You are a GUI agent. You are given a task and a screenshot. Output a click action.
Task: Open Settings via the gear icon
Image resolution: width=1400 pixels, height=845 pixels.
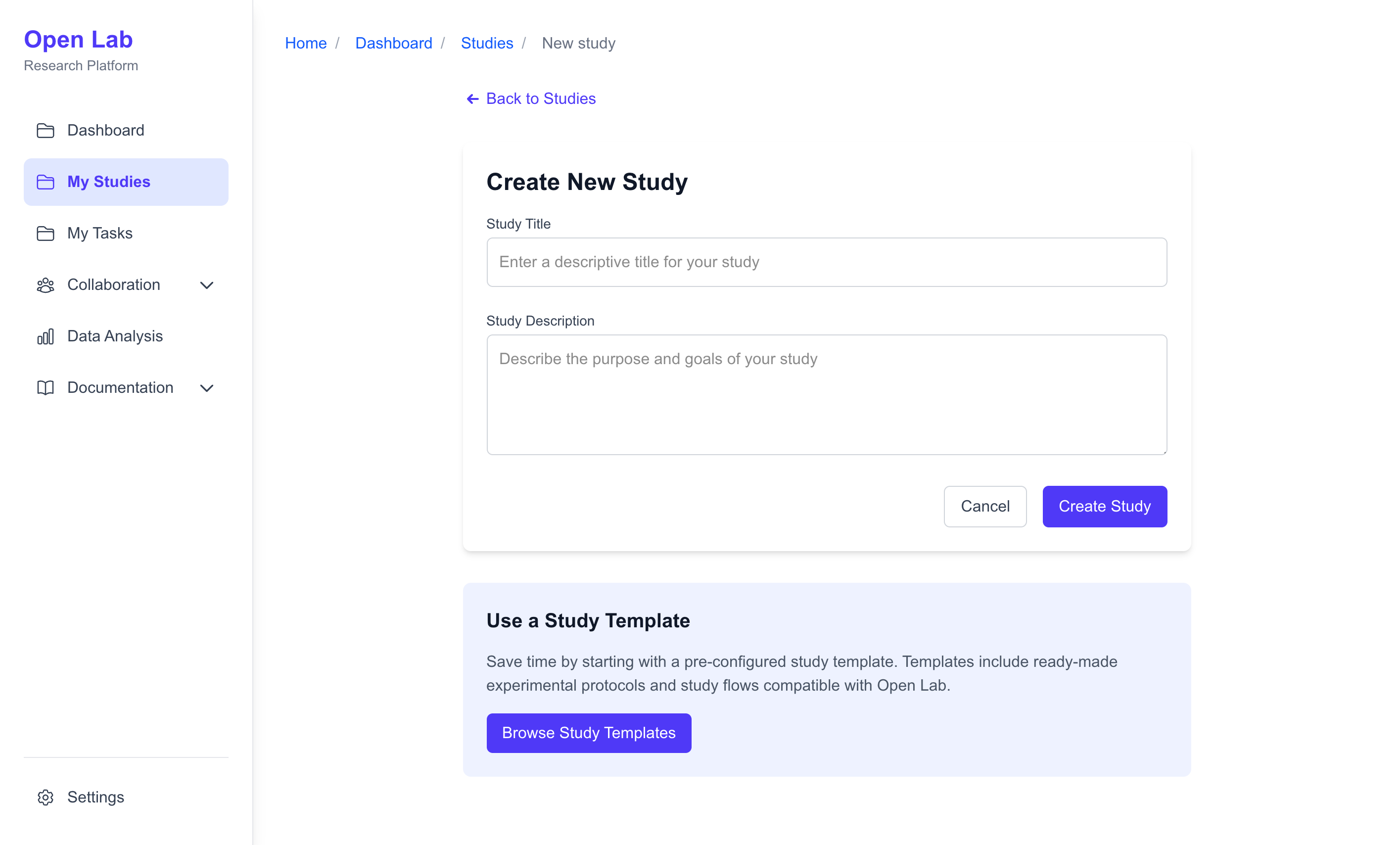(x=45, y=798)
